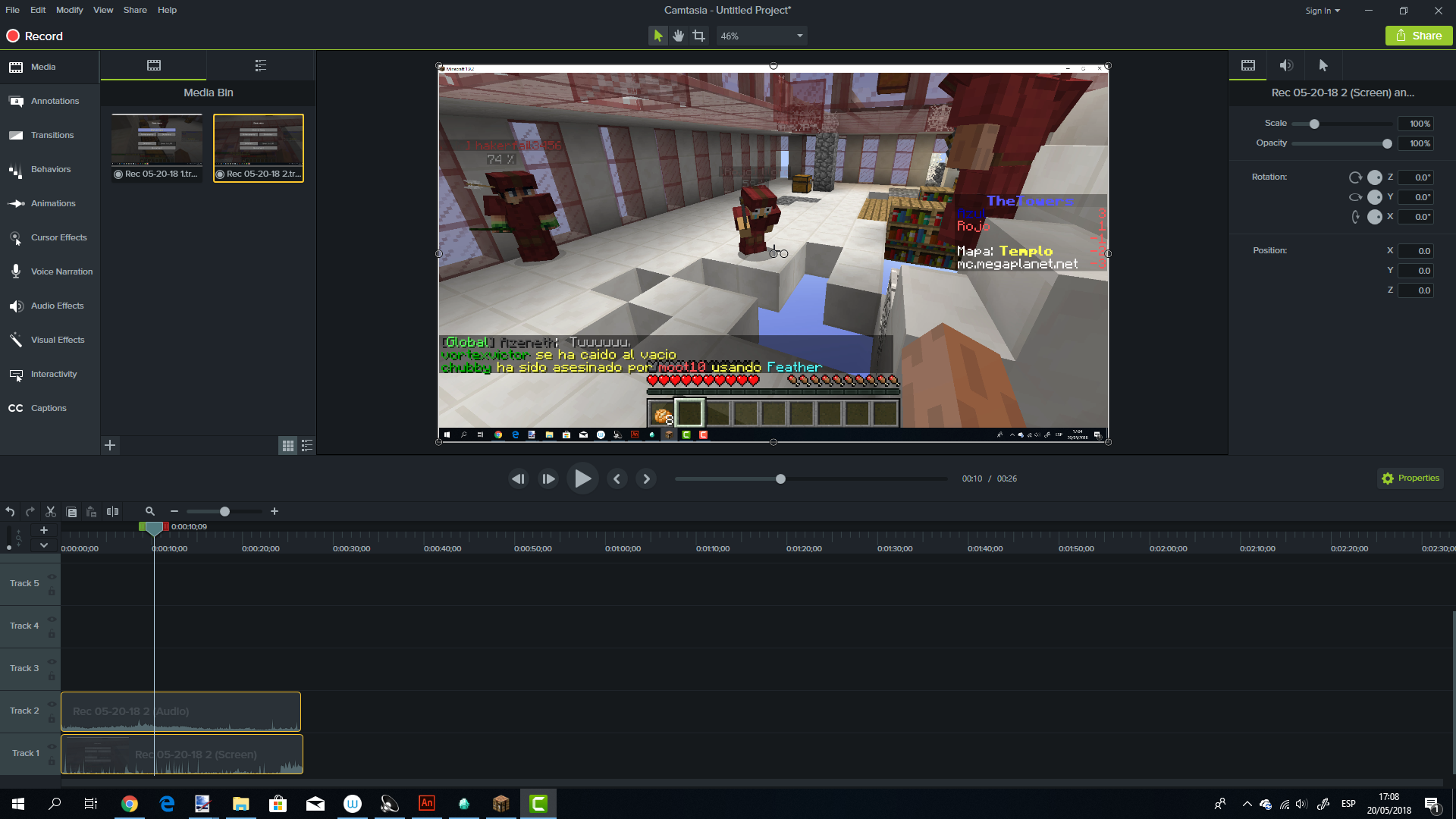The height and width of the screenshot is (819, 1456).
Task: Expand the track options chevron
Action: coord(44,545)
